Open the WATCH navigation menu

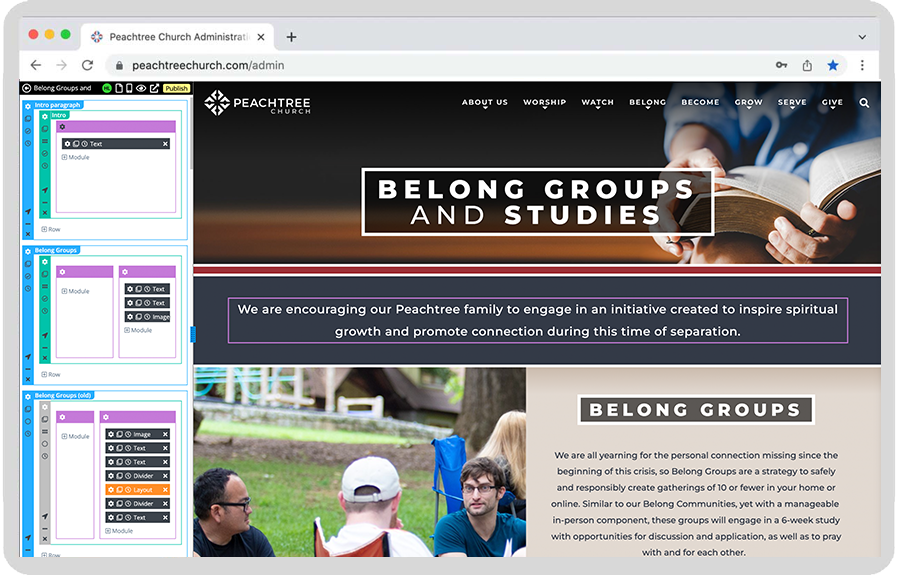click(598, 103)
